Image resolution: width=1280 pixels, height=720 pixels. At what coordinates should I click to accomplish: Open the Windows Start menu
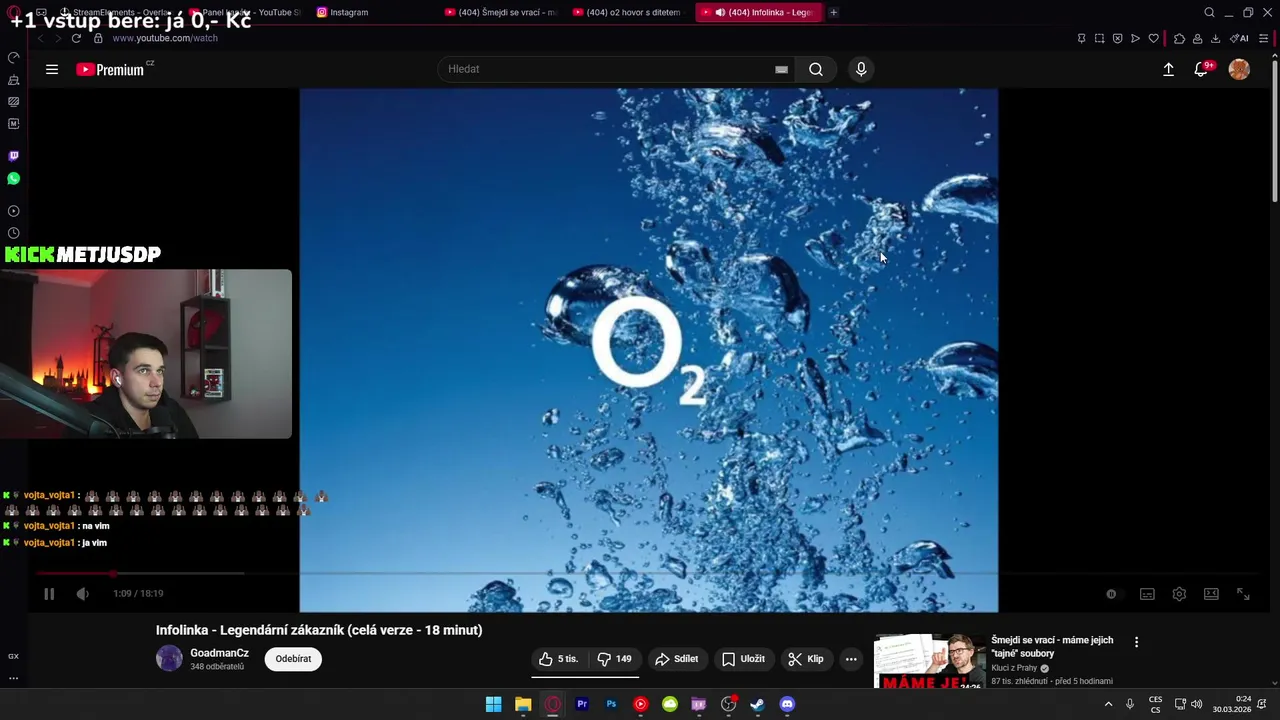(493, 704)
